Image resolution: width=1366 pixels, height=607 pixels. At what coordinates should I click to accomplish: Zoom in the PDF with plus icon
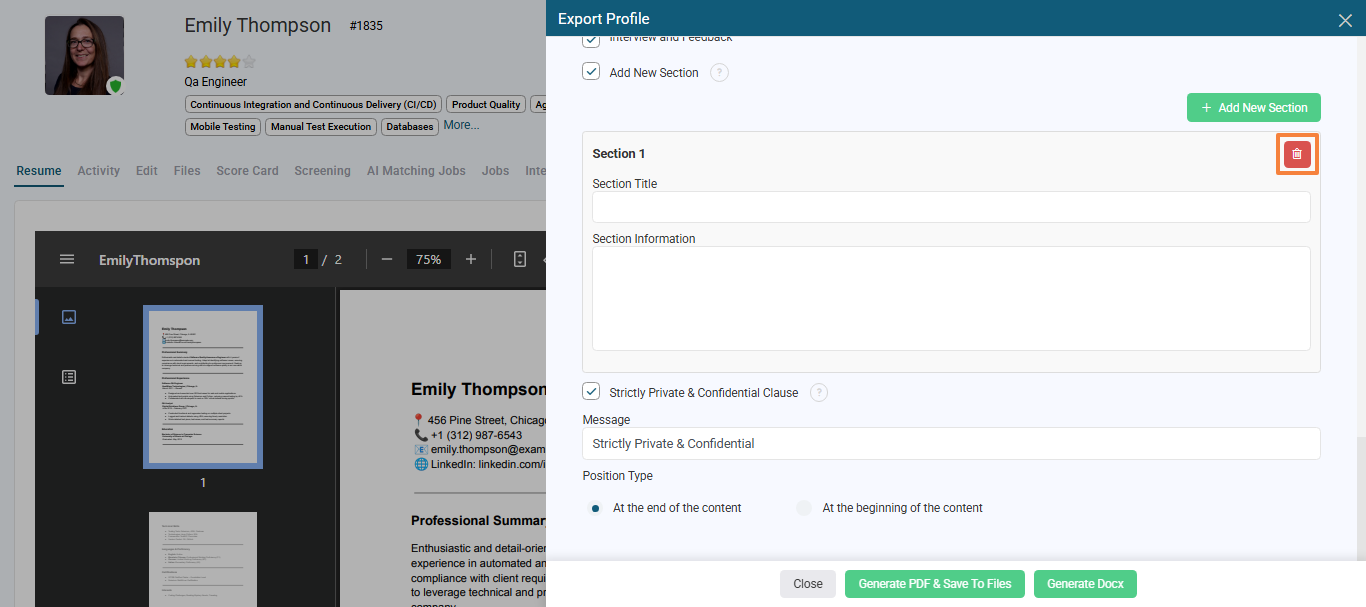471,259
